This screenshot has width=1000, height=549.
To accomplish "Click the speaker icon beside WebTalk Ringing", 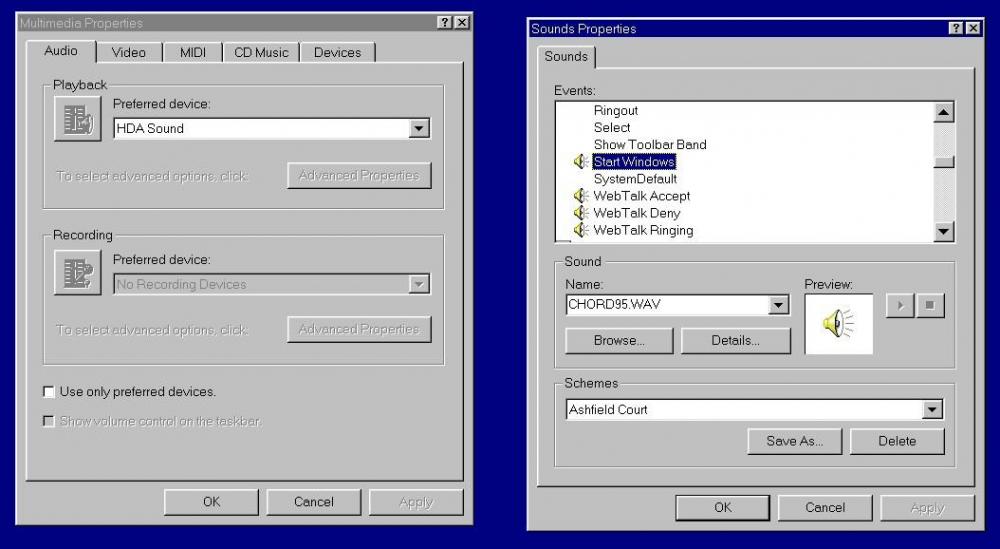I will click(x=580, y=230).
